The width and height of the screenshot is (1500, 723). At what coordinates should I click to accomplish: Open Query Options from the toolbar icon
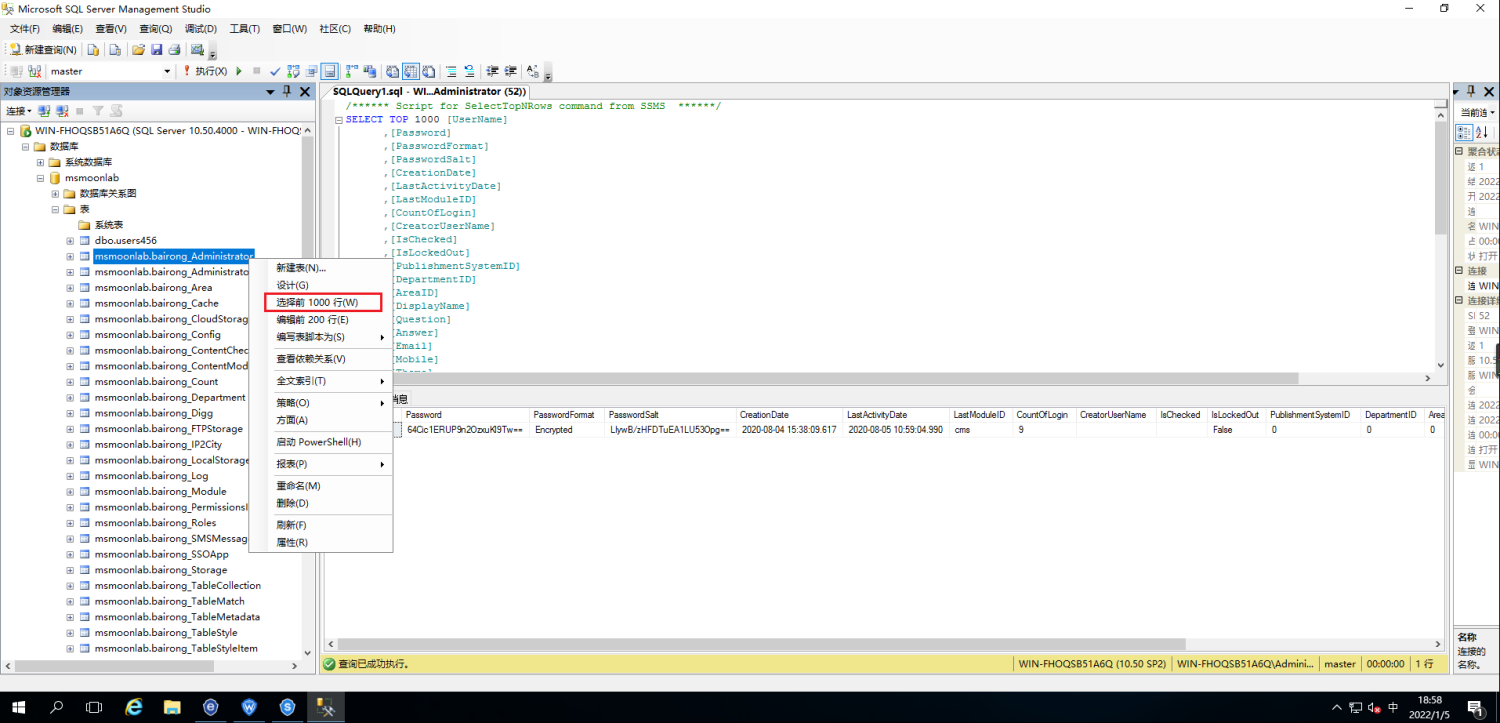pos(311,71)
